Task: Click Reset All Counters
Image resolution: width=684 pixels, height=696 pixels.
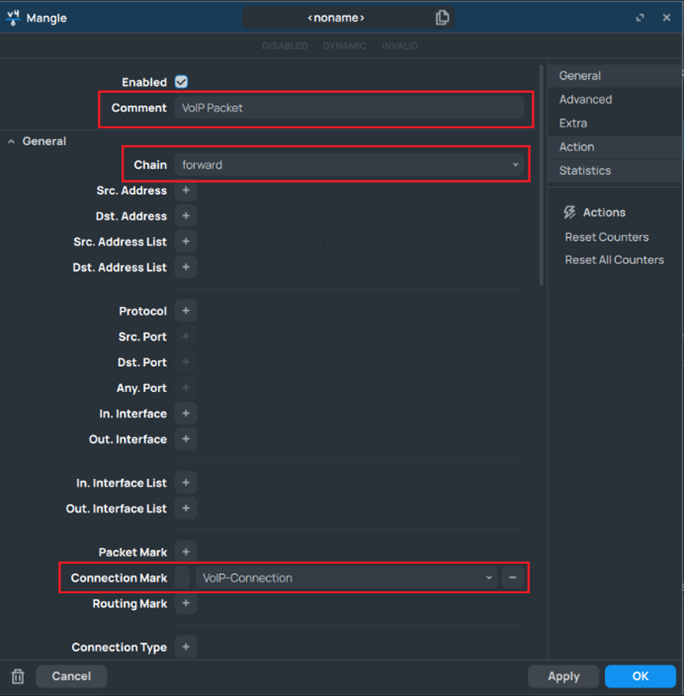Action: click(x=614, y=260)
